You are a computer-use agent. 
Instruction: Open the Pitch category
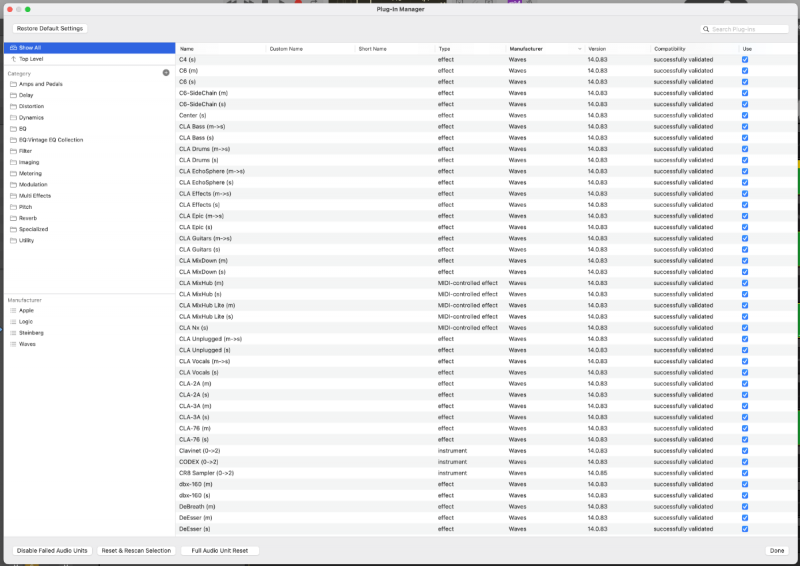[x=25, y=207]
